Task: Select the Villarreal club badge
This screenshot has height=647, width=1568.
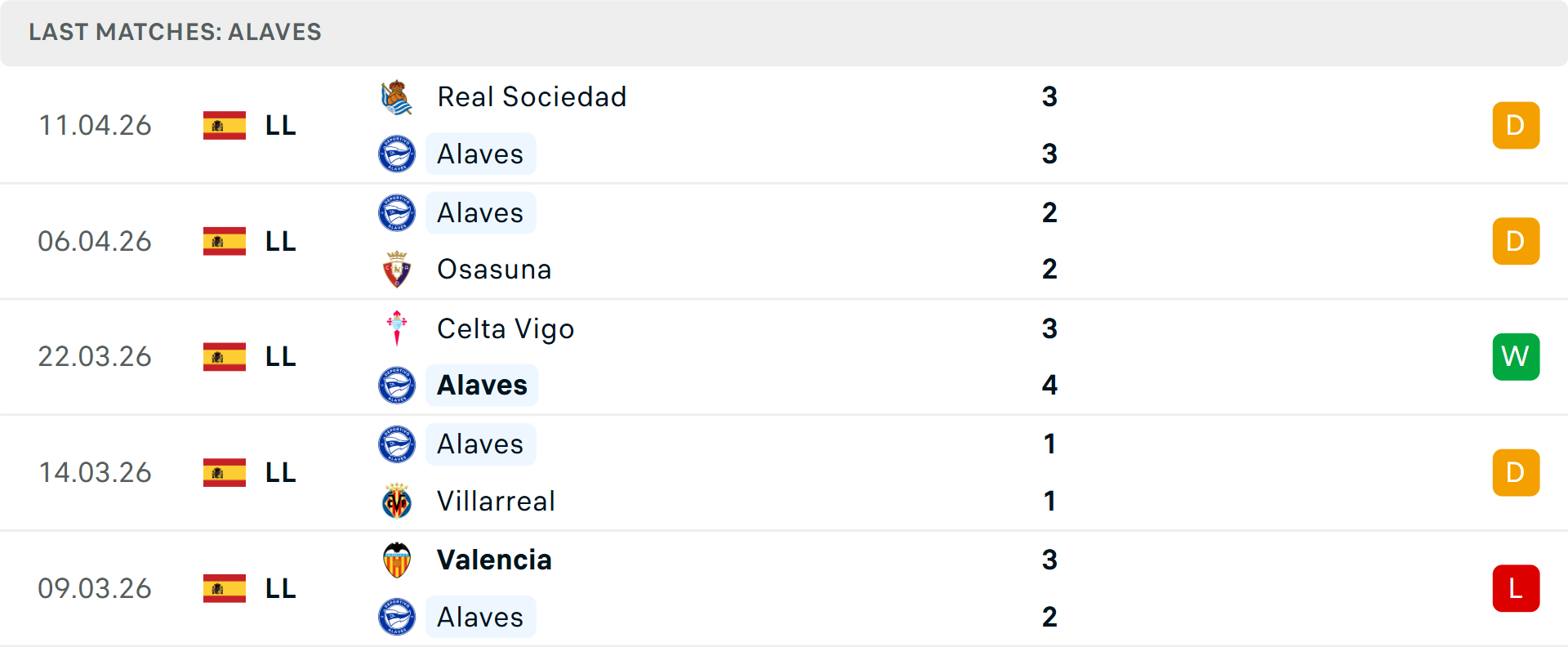Action: coord(398,502)
